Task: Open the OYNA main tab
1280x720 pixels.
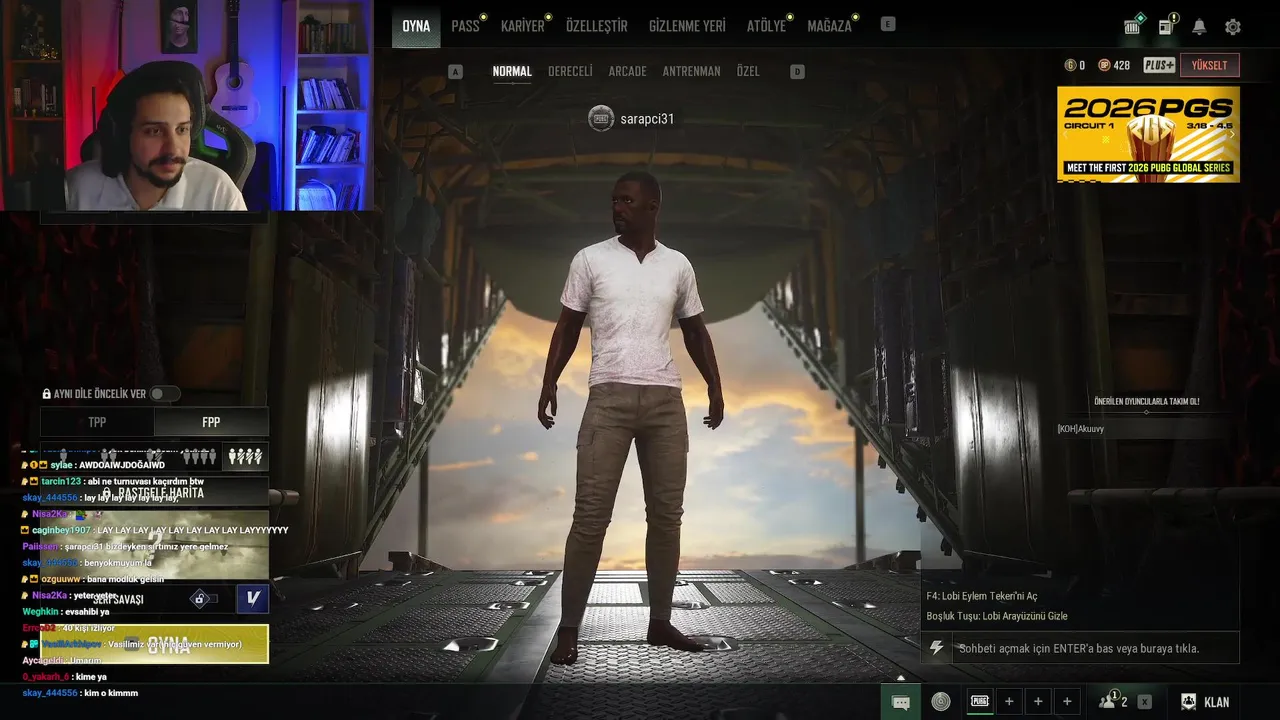Action: (416, 26)
